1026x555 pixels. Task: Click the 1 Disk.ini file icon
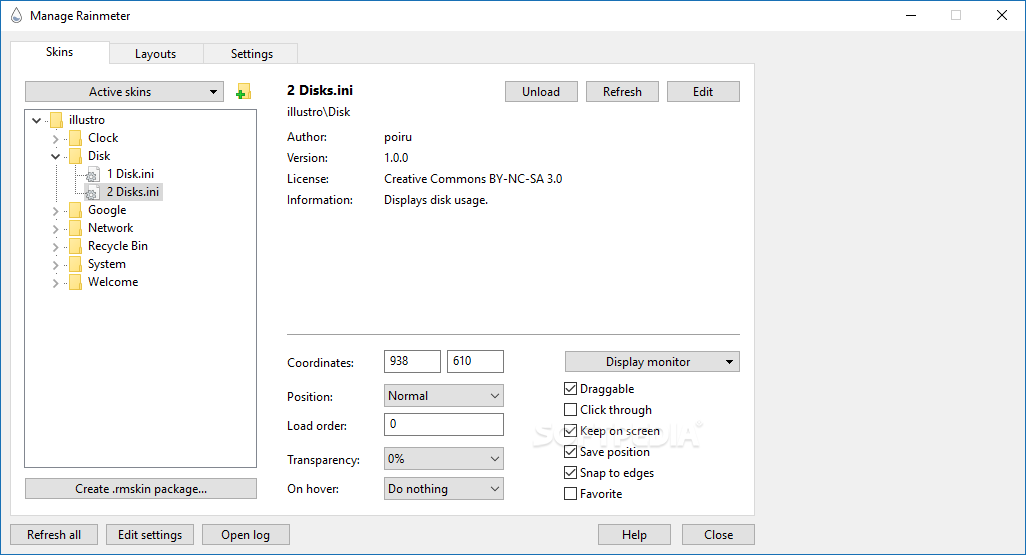(93, 174)
